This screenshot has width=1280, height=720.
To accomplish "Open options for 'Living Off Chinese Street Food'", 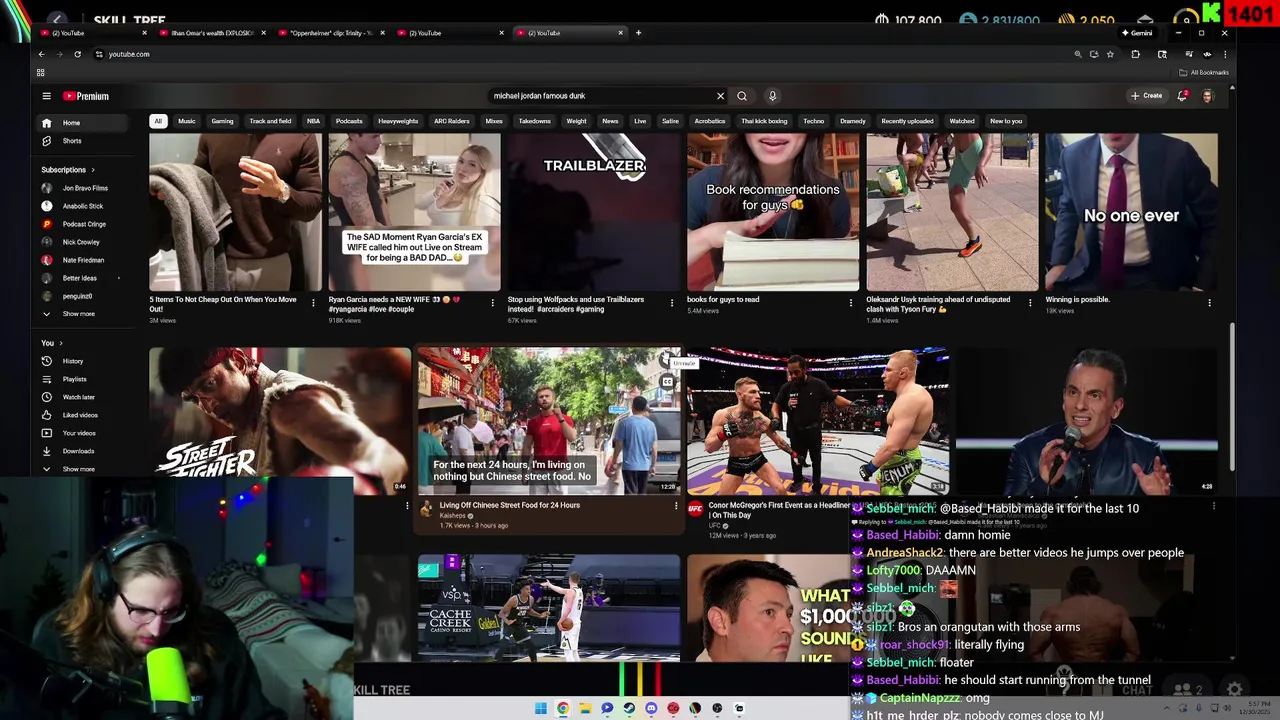I will 676,506.
